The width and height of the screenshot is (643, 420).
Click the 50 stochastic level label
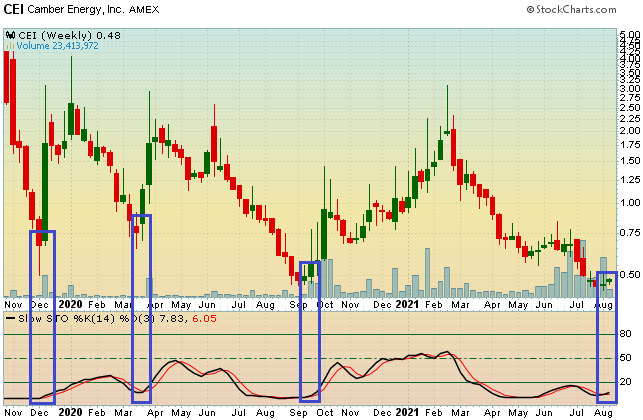click(x=625, y=358)
